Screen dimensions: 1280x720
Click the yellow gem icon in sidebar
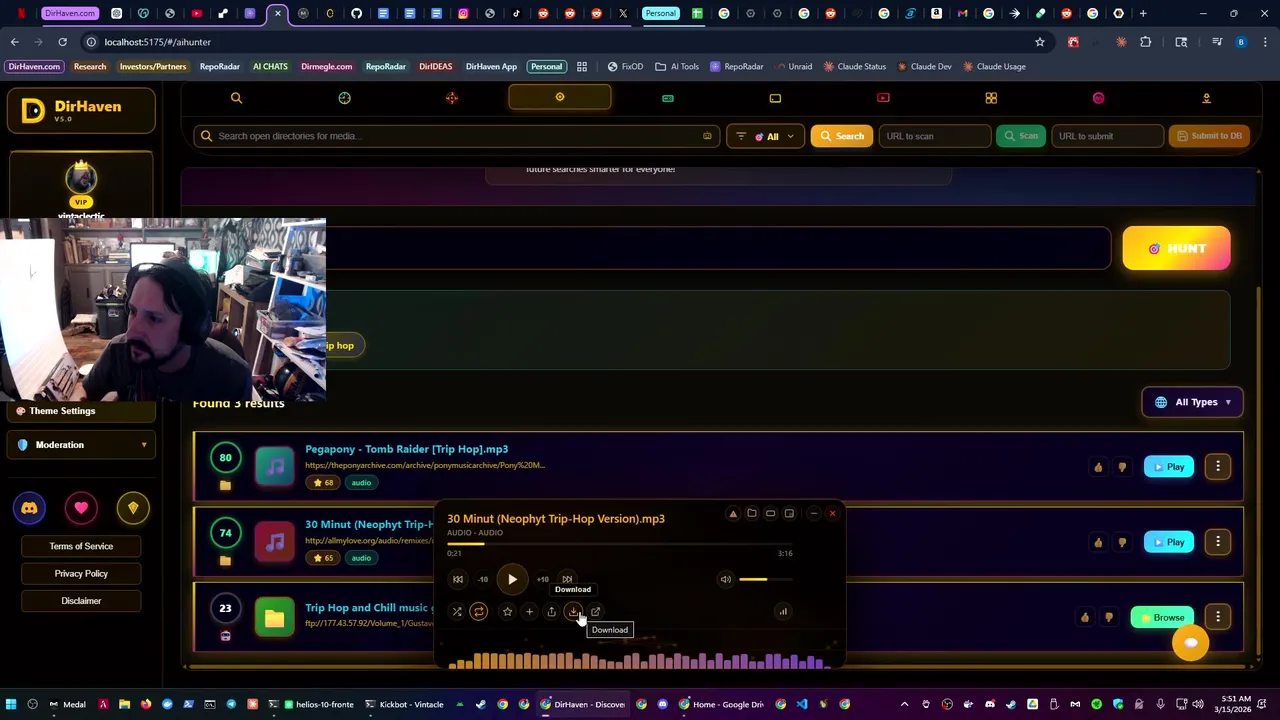(x=133, y=508)
